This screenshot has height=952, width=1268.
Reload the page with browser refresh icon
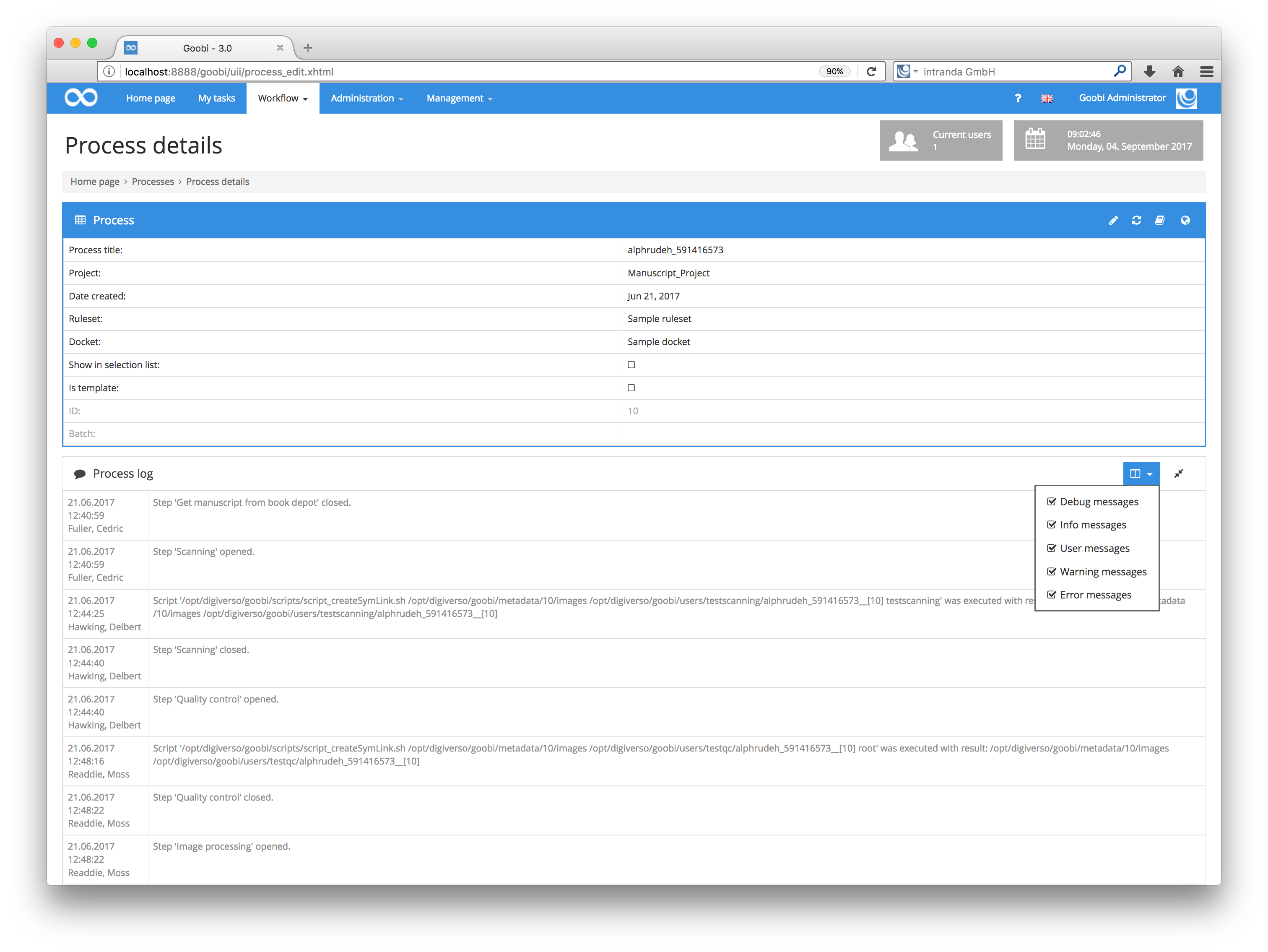tap(871, 72)
